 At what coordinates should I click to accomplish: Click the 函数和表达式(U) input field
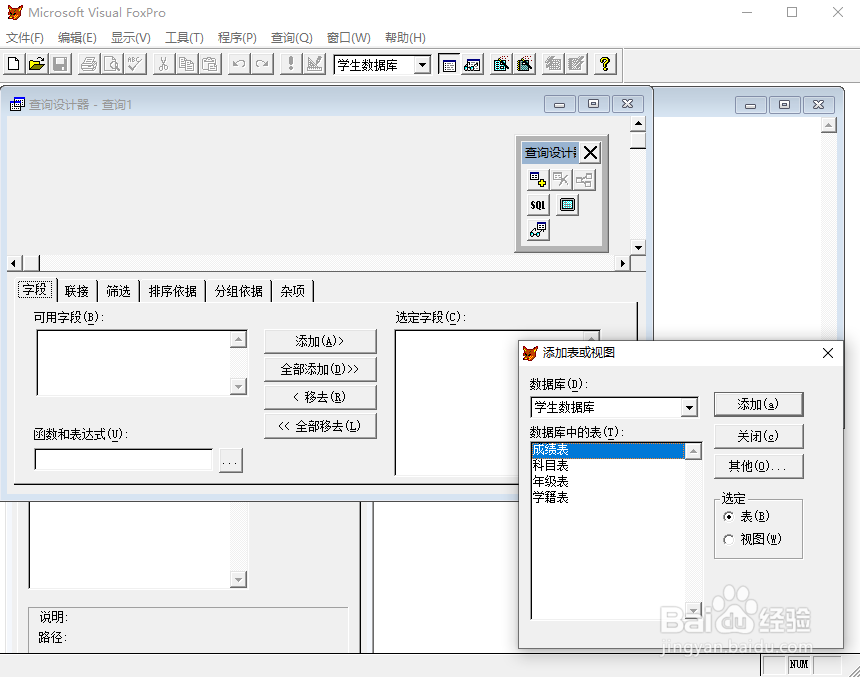[124, 460]
